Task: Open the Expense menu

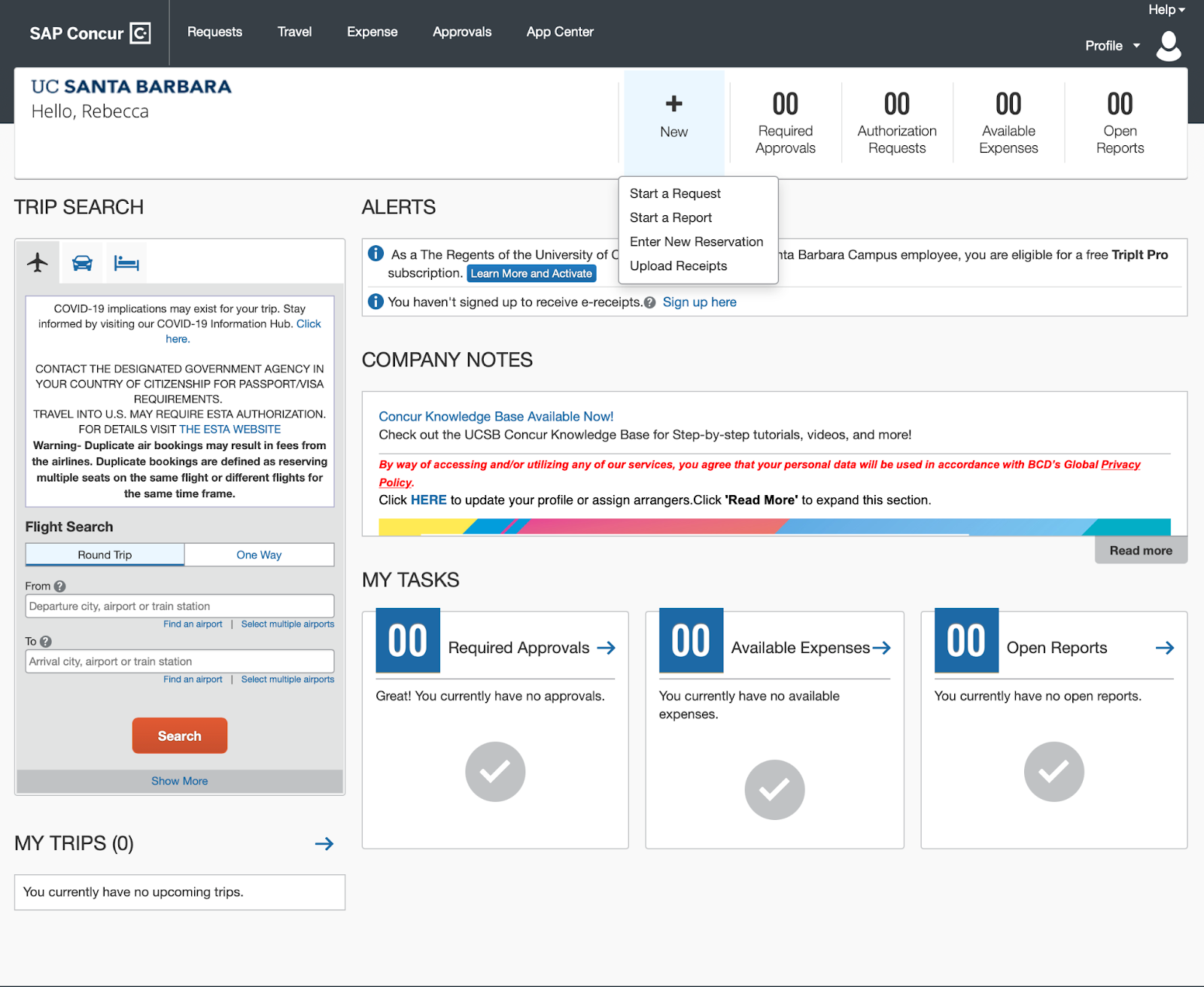Action: pyautogui.click(x=372, y=32)
